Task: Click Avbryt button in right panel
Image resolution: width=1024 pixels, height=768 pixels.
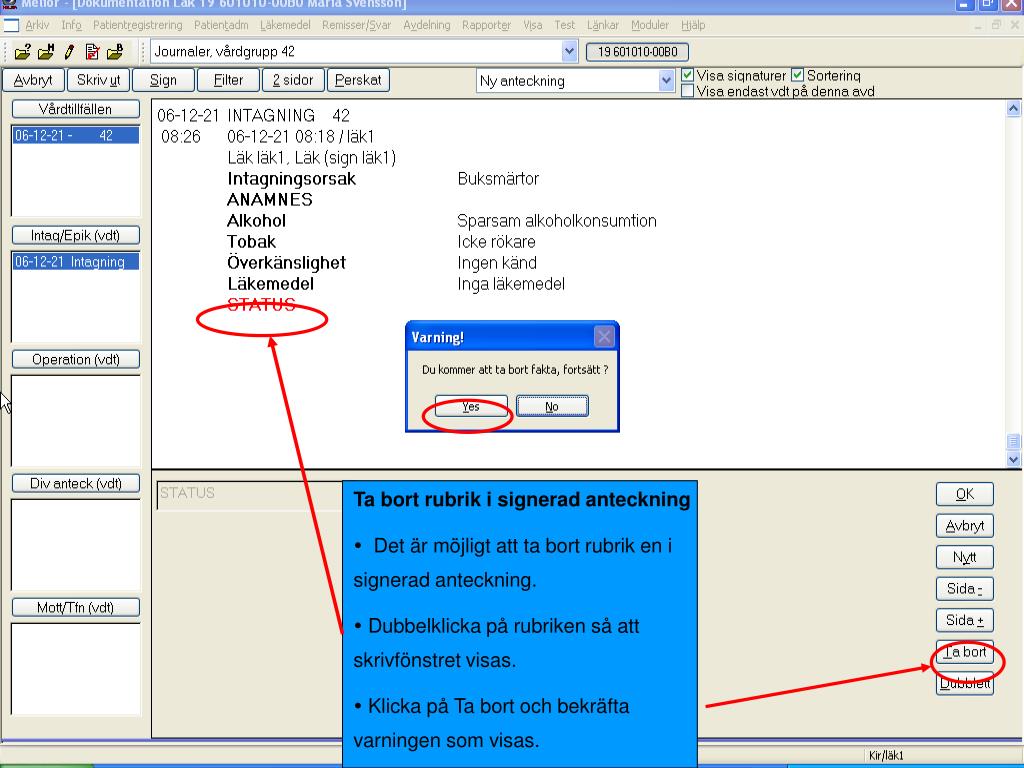Action: coord(965,526)
